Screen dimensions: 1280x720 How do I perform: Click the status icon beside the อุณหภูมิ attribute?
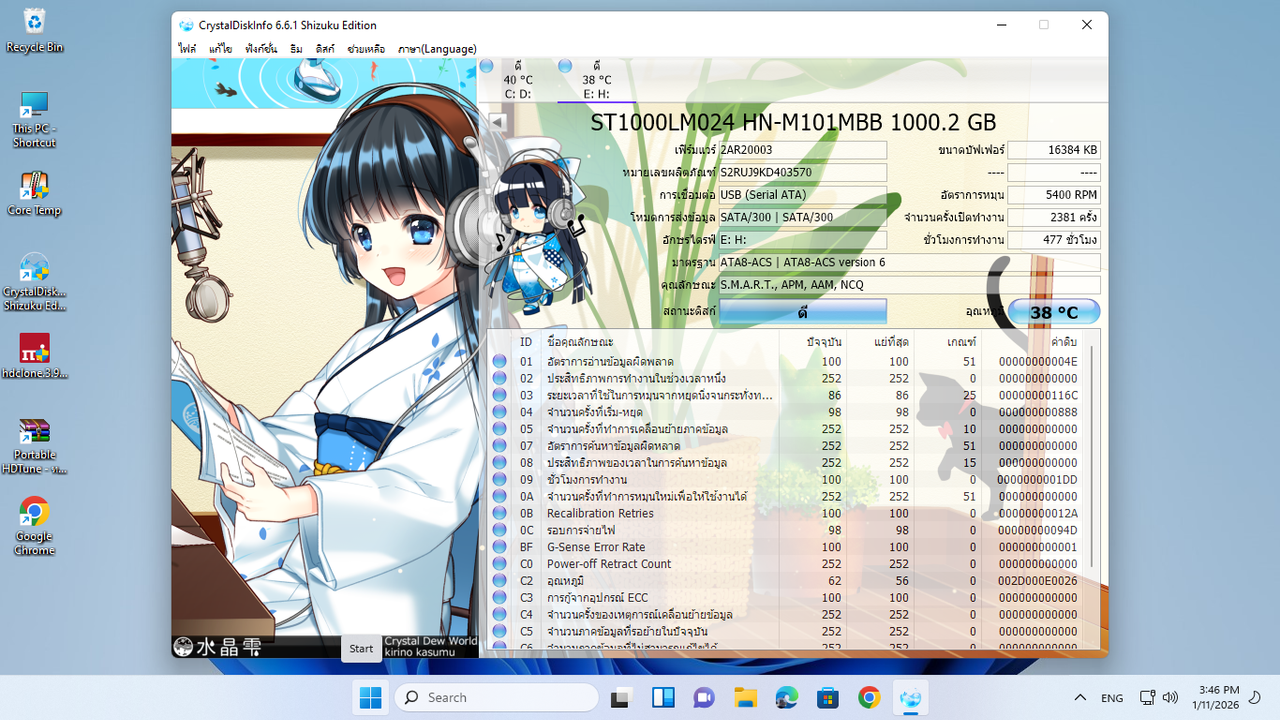click(x=497, y=580)
